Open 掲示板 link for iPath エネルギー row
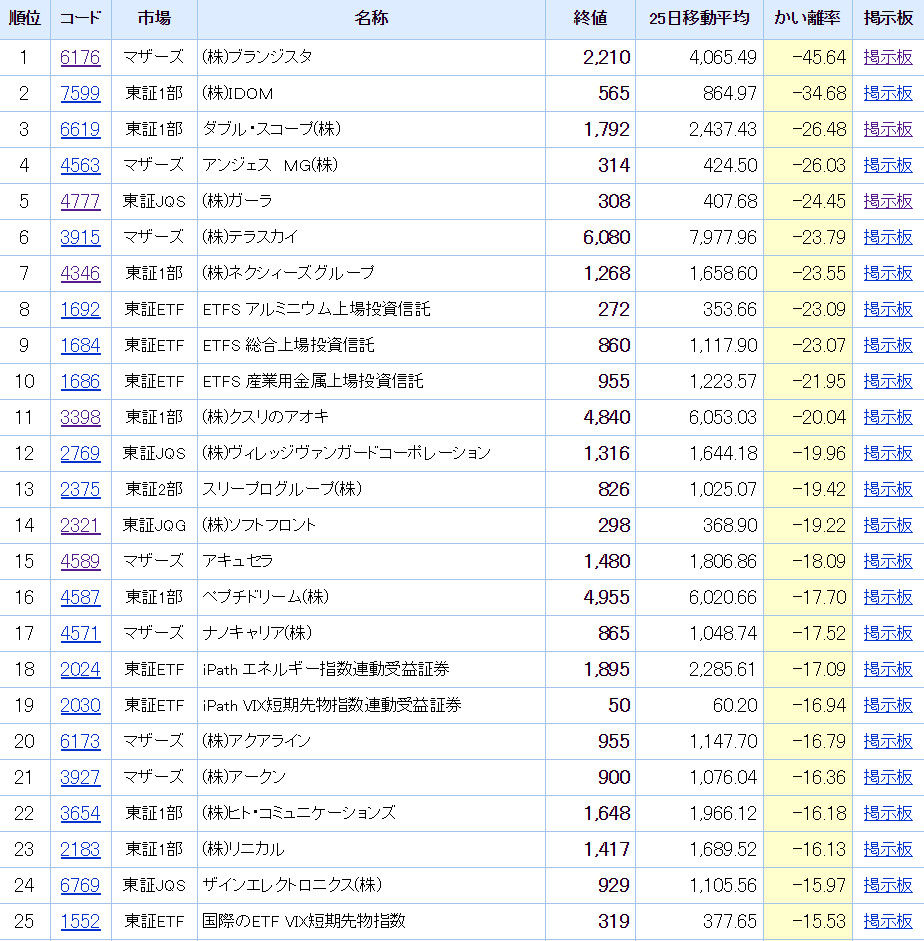Viewport: 924px width, 941px height. click(x=888, y=670)
